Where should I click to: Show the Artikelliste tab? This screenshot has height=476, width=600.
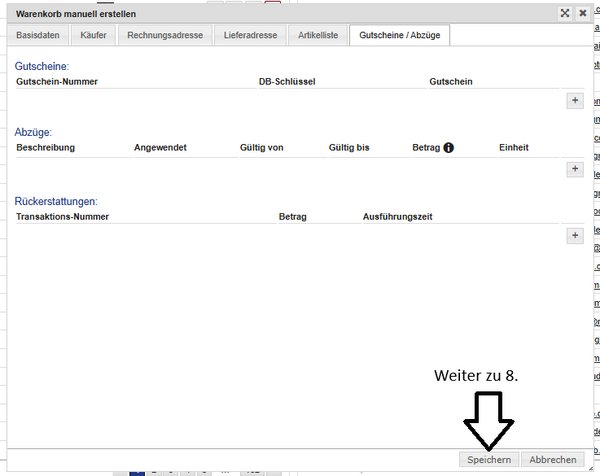click(318, 35)
